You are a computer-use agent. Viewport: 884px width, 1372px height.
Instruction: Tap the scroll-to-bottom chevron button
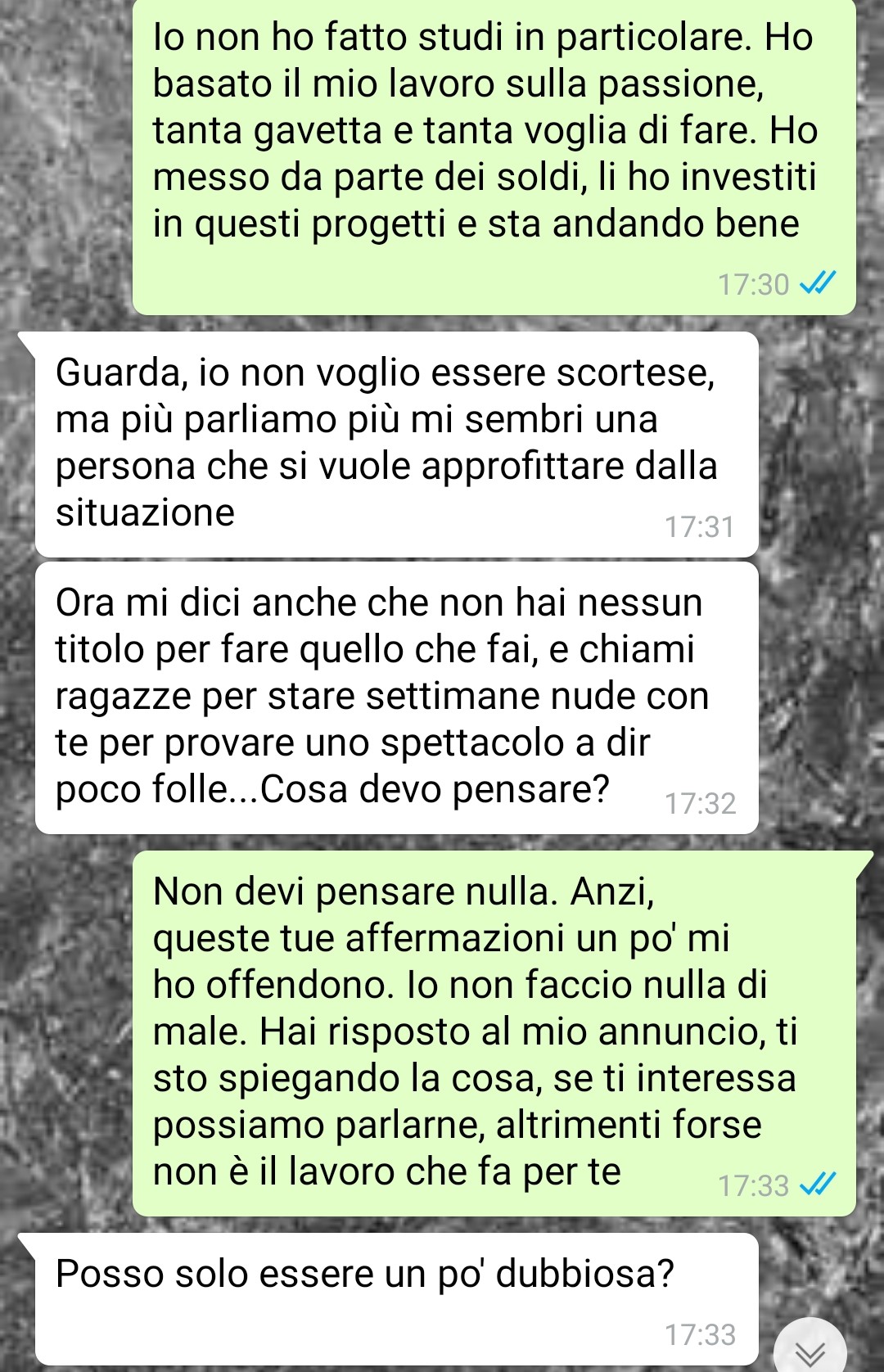click(x=810, y=1347)
